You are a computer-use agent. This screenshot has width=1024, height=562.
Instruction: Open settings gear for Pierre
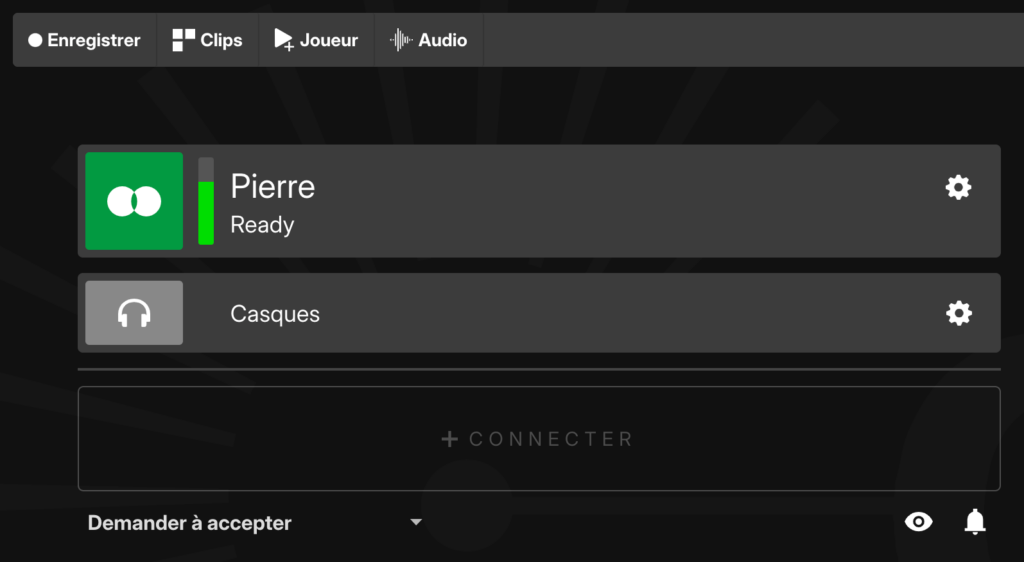(x=958, y=188)
